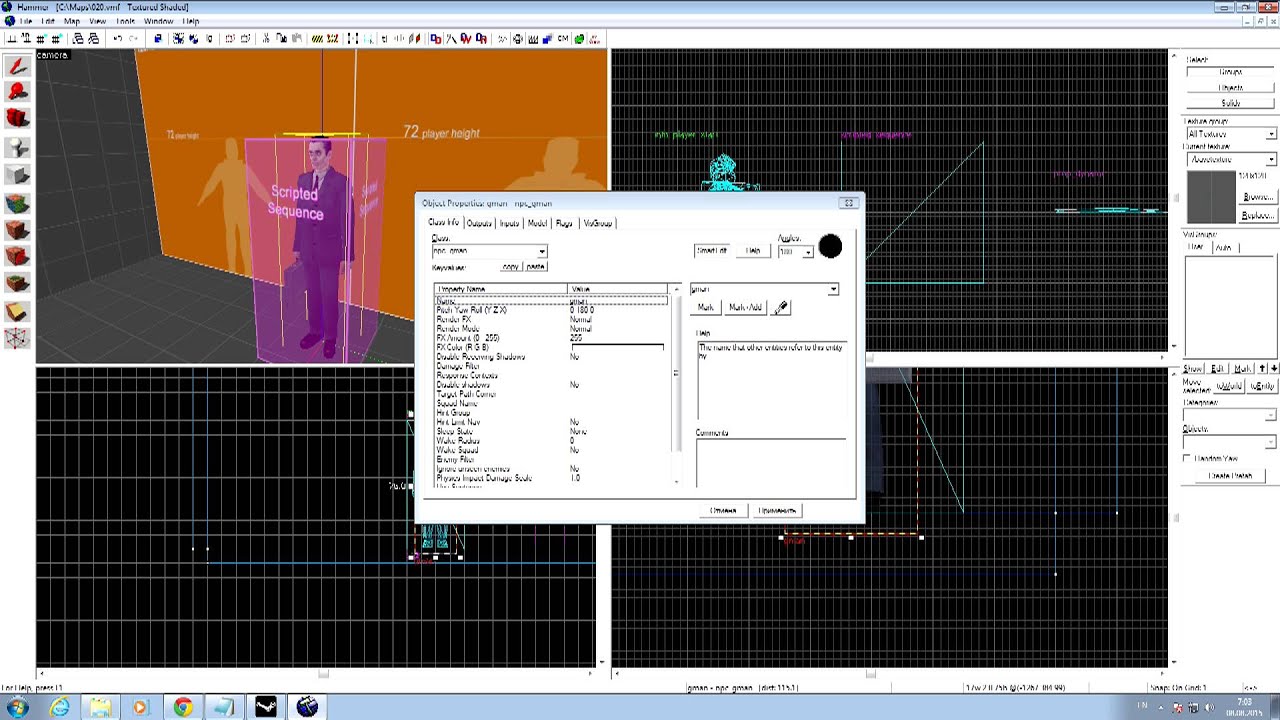Switch to the Flags tab
1280x720 pixels.
pos(564,223)
